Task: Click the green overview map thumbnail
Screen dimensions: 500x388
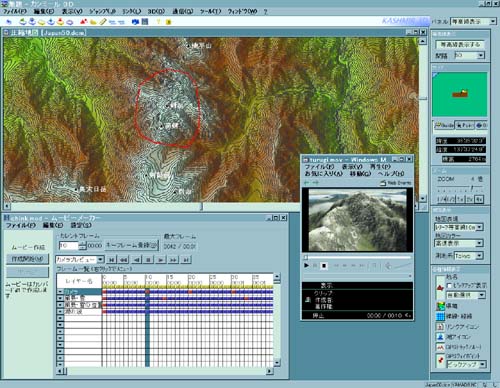Action: 460,94
